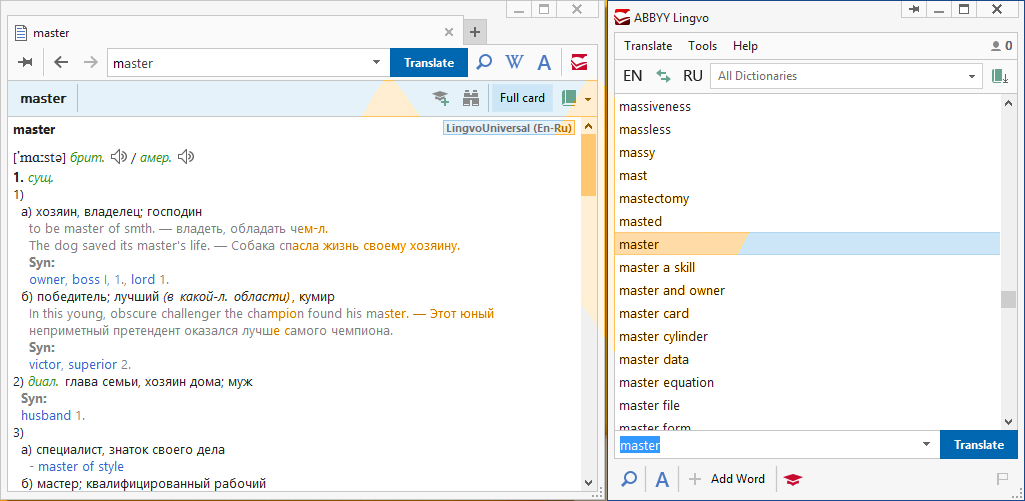The height and width of the screenshot is (501, 1025).
Task: Play British pronunciation of master
Action: [x=118, y=157]
